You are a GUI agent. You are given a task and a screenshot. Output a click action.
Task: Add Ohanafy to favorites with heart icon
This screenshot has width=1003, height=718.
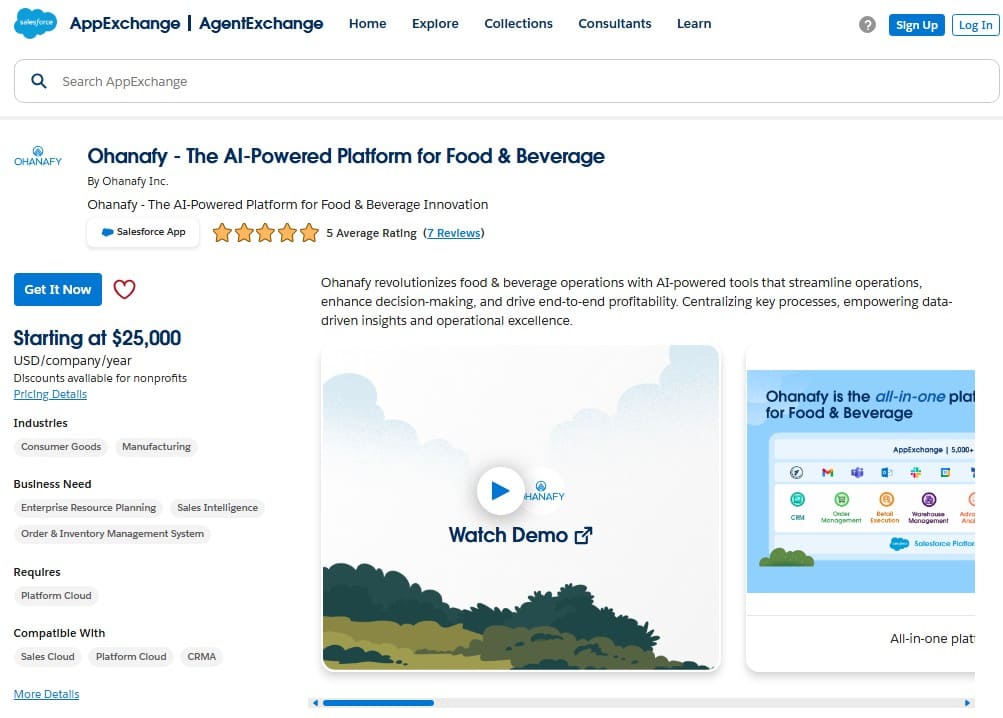tap(124, 289)
